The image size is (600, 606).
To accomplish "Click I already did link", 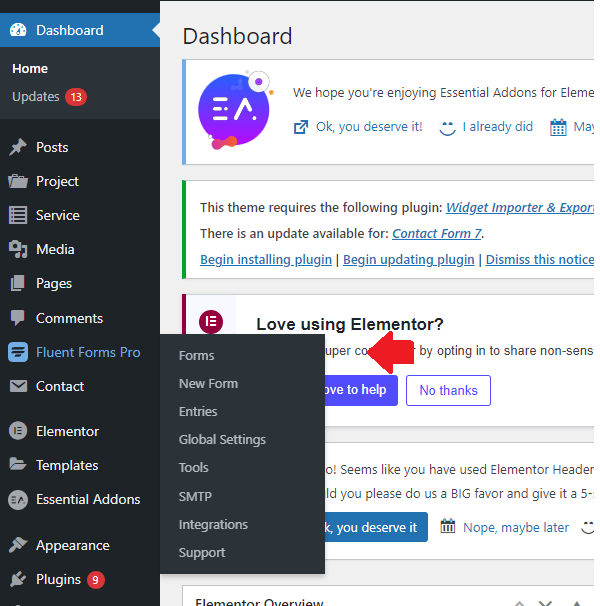I will (498, 127).
